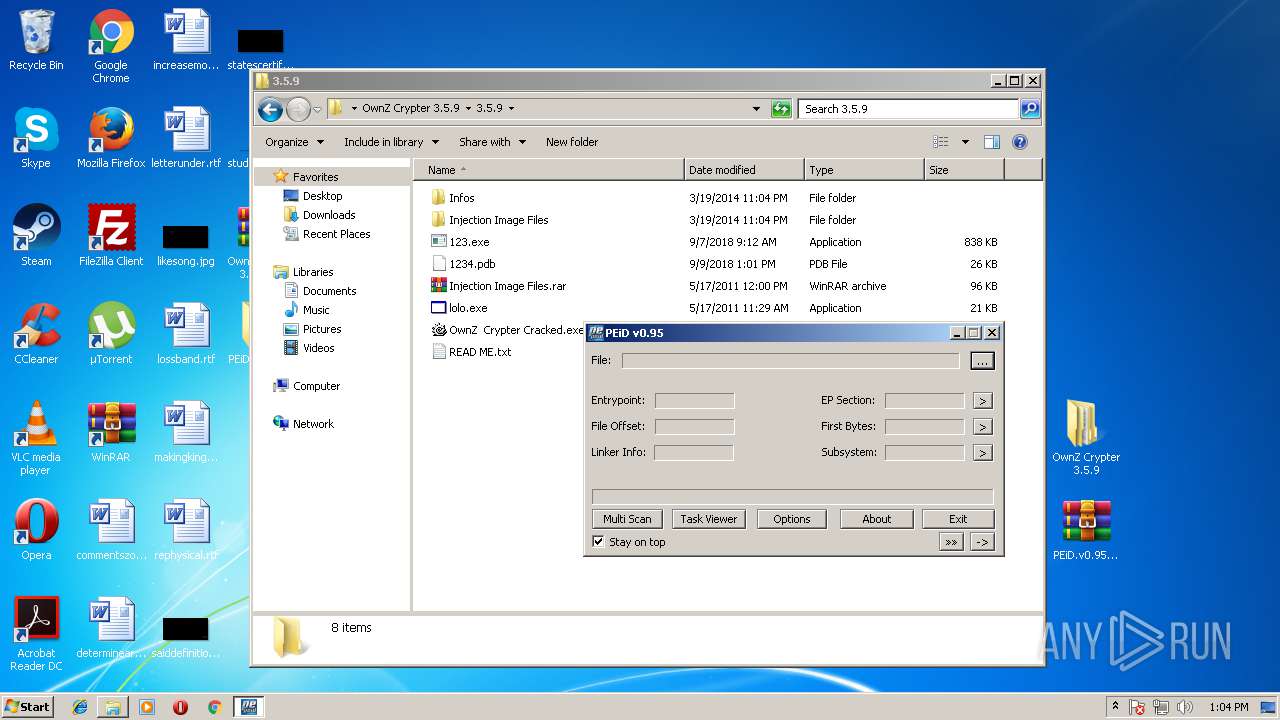Open the PEiD Options button
Screen dimensions: 1280x720
(791, 519)
